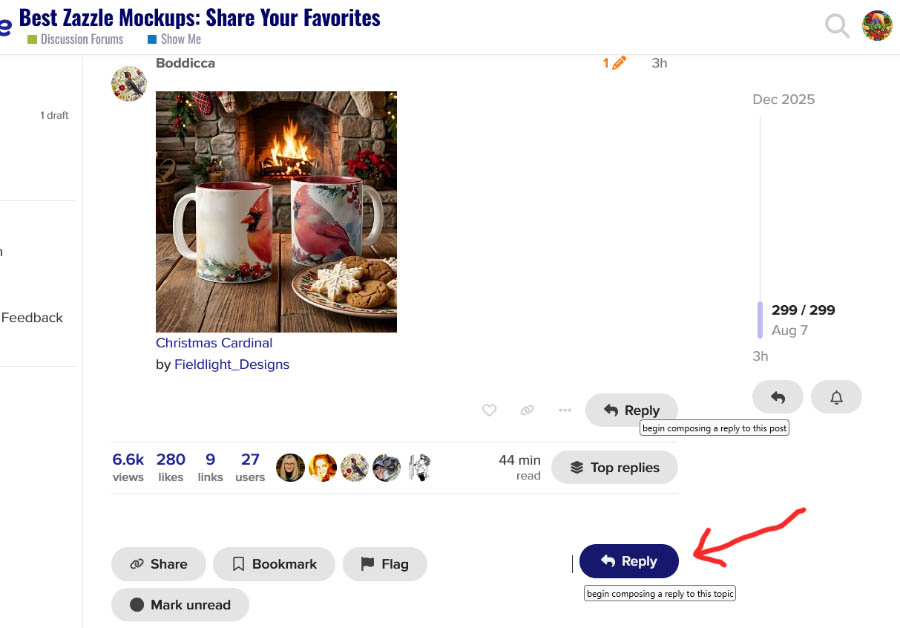Copy post link via chain icon
900x628 pixels.
[x=527, y=410]
